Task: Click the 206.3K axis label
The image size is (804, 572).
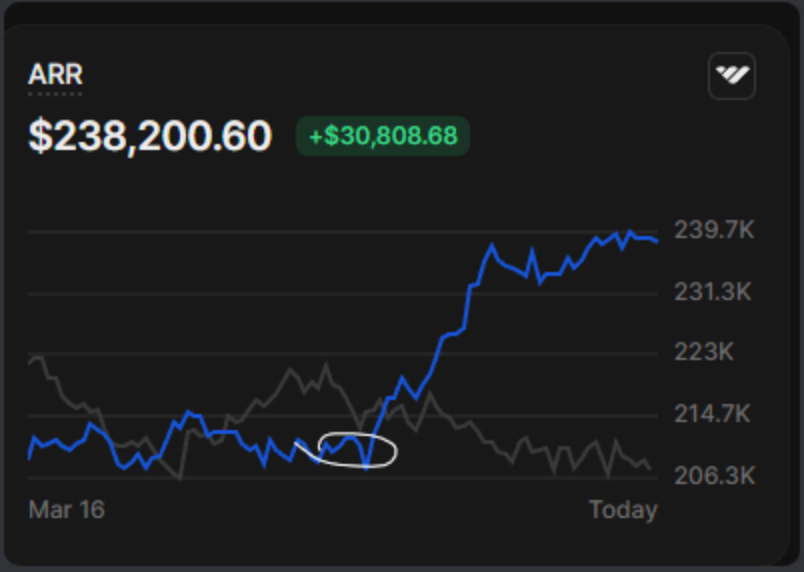Action: pyautogui.click(x=715, y=476)
